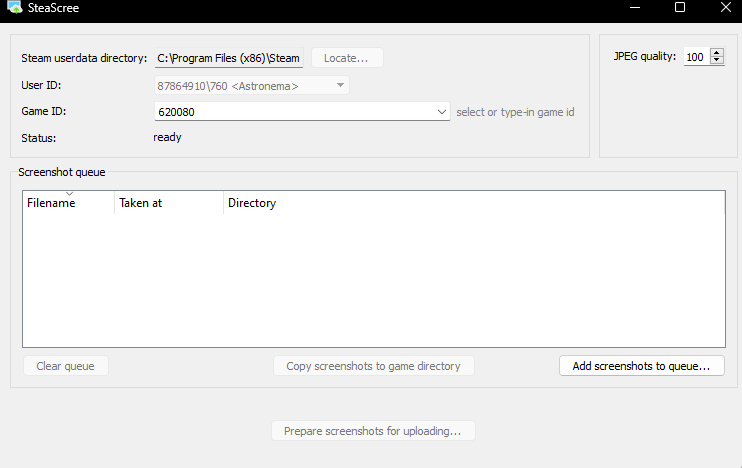The width and height of the screenshot is (742, 468).
Task: Click the Game ID text field
Action: pos(295,112)
